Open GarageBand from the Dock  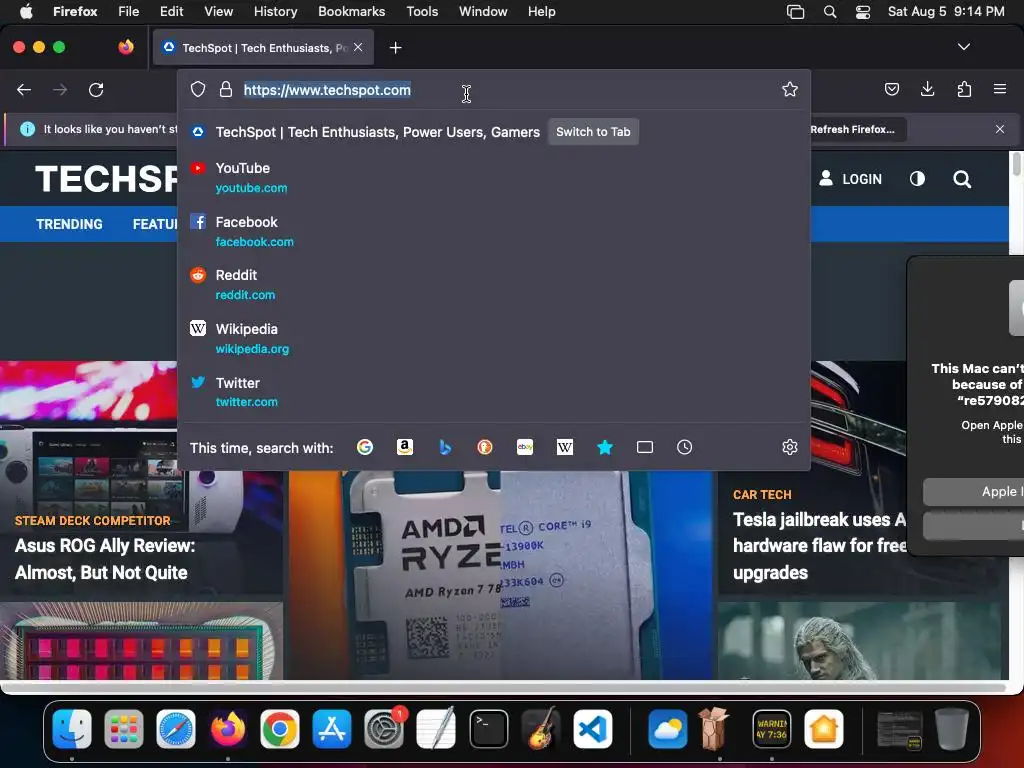click(541, 729)
